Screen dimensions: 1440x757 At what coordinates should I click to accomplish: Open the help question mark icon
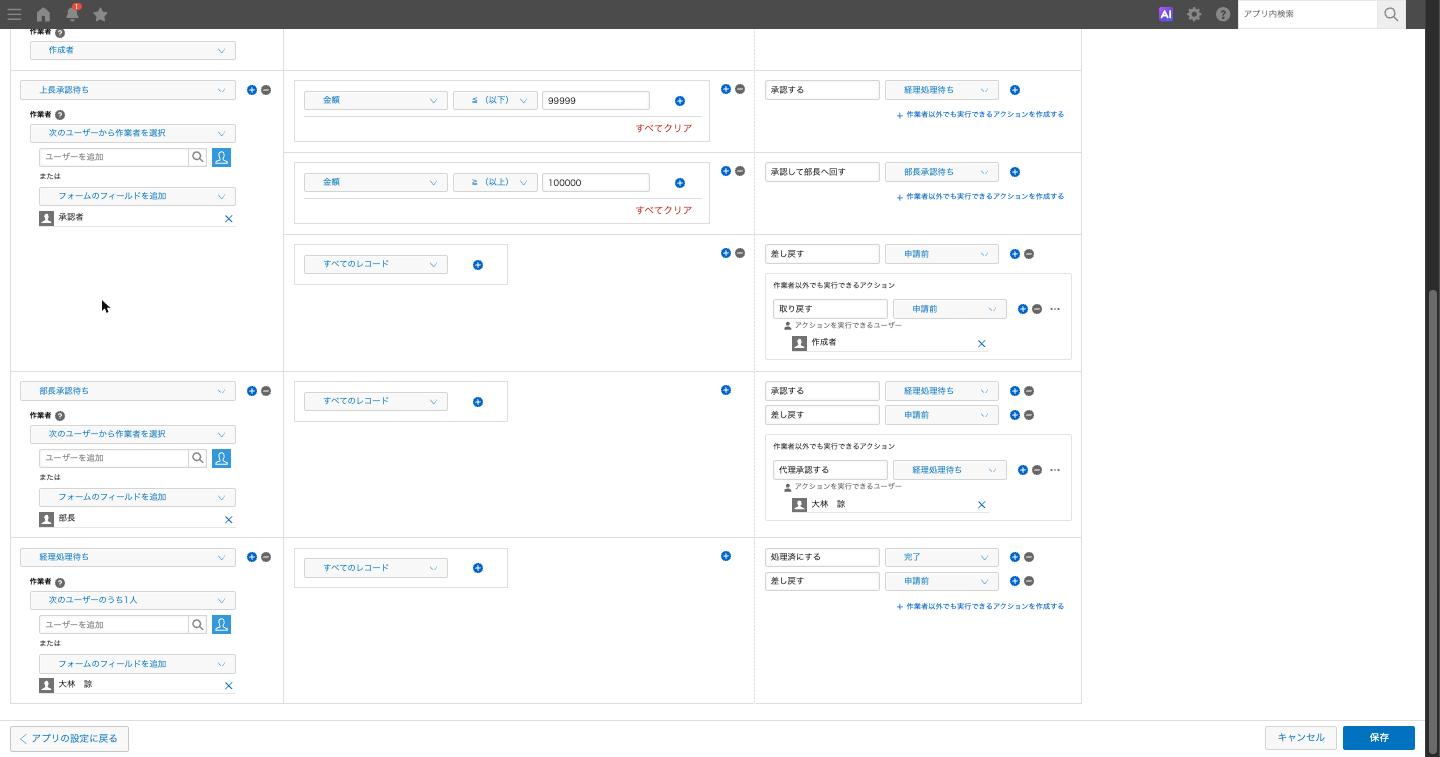tap(1223, 14)
